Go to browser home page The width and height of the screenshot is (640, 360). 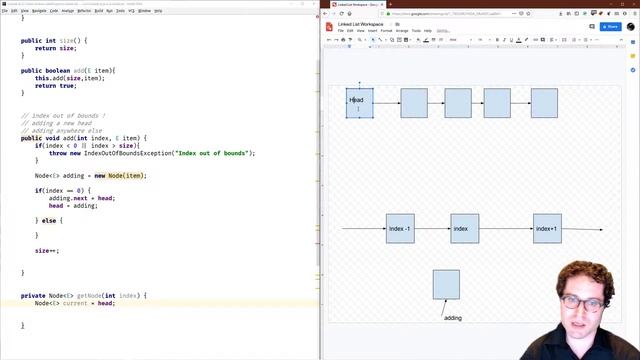click(x=349, y=13)
